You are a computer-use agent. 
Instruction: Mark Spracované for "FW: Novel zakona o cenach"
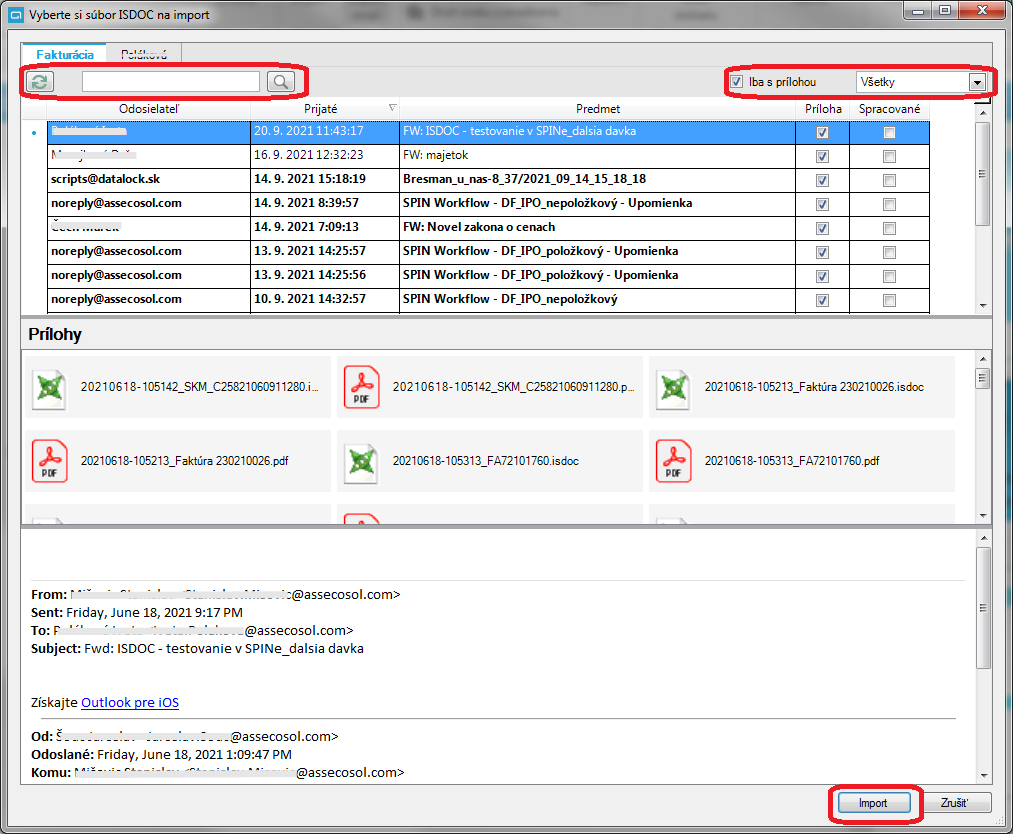pos(890,228)
